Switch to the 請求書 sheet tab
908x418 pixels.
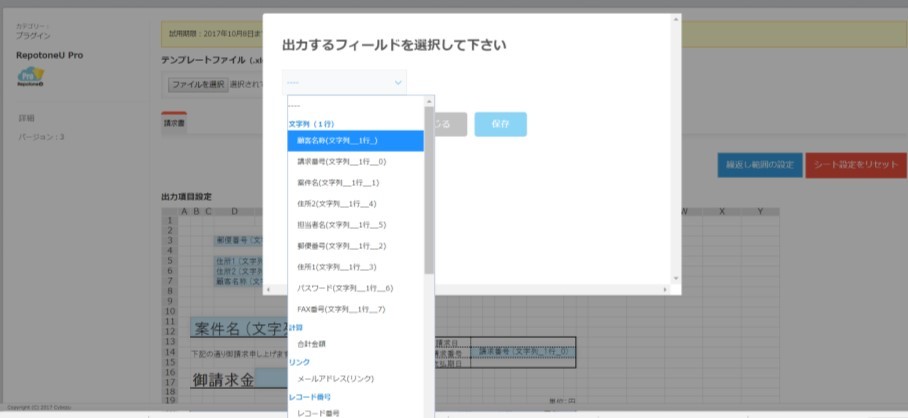pyautogui.click(x=174, y=123)
